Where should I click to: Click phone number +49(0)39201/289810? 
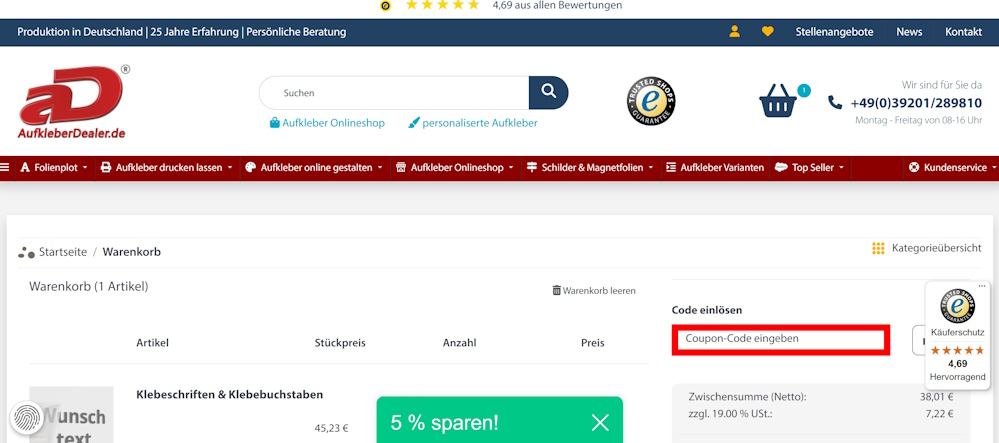916,103
